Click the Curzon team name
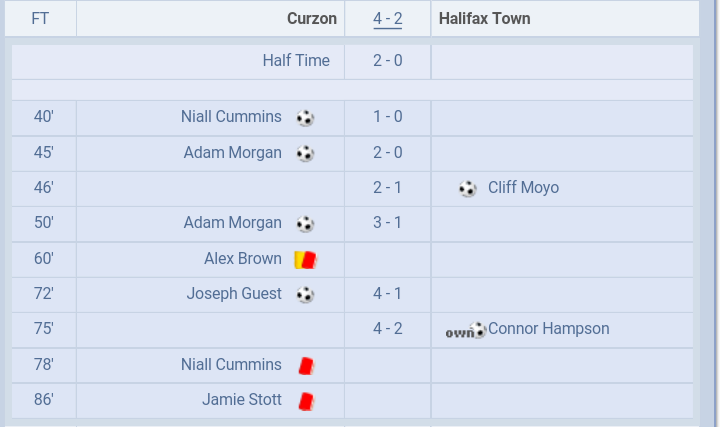The width and height of the screenshot is (720, 427). (x=312, y=18)
